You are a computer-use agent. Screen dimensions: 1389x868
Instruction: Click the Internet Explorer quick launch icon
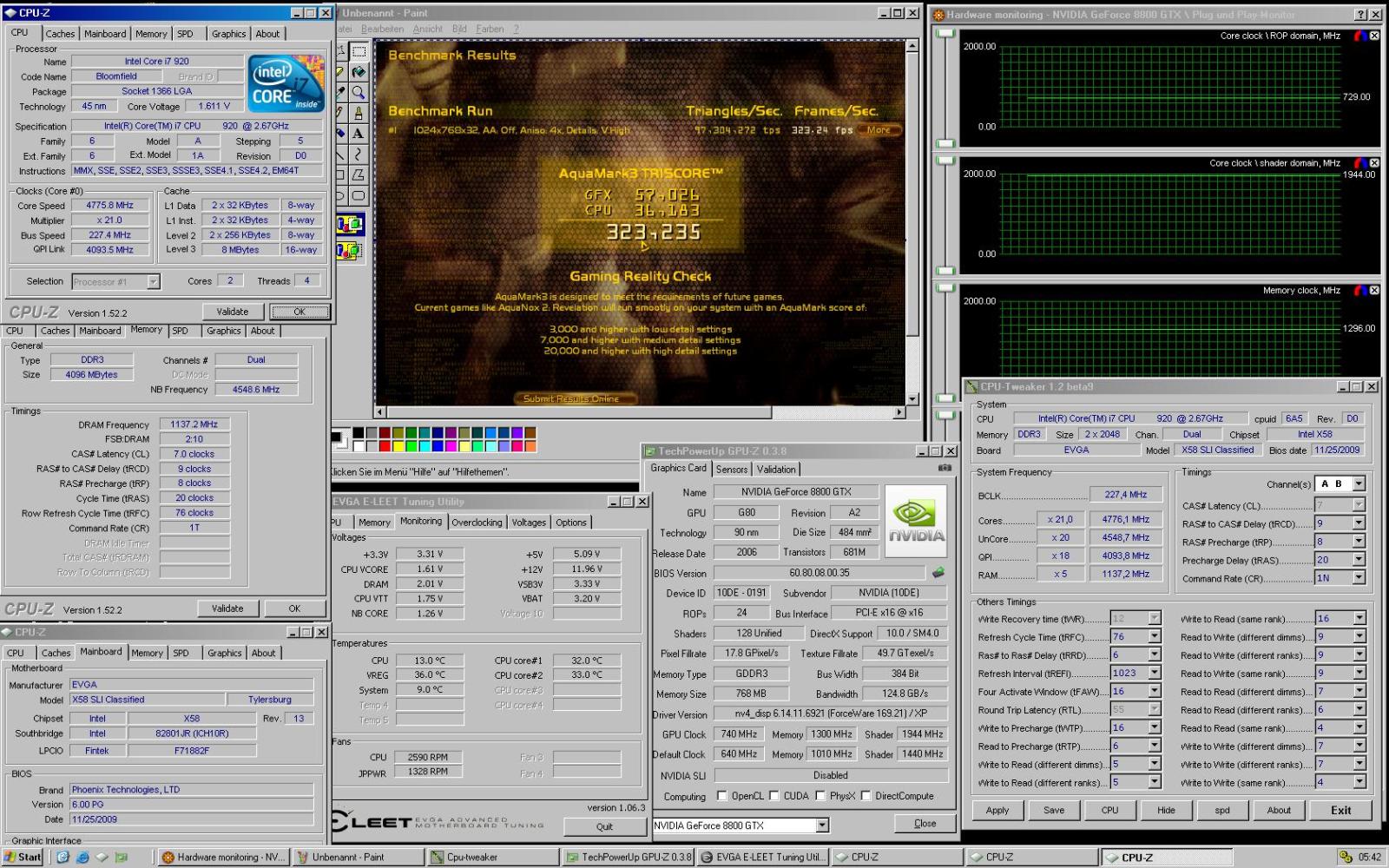click(x=82, y=857)
